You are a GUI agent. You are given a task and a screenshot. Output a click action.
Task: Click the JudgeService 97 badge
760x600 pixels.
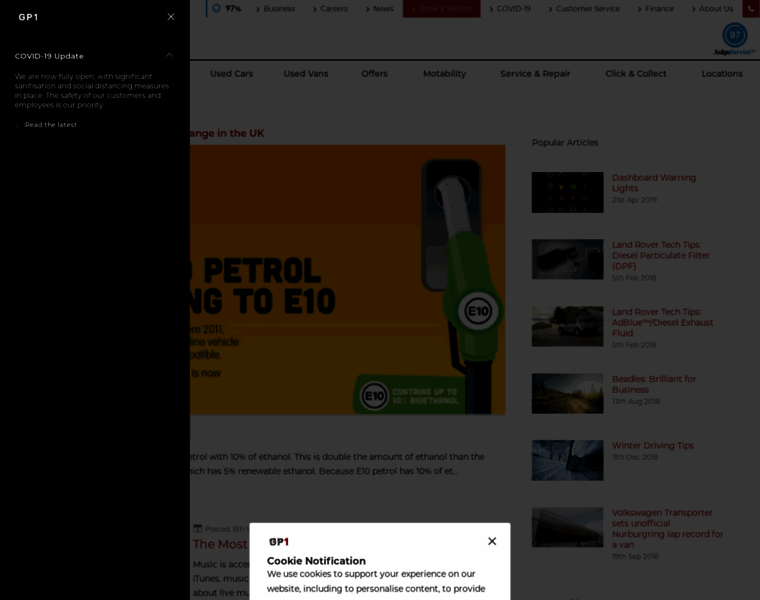point(734,39)
